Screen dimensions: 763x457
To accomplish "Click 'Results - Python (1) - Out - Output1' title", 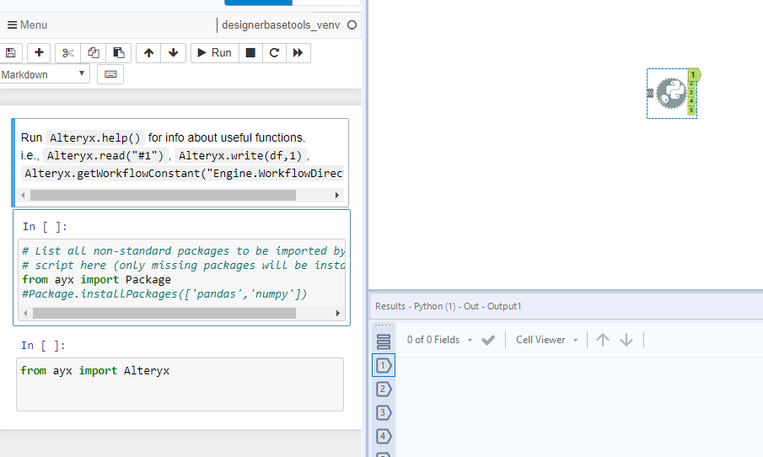I will point(448,306).
